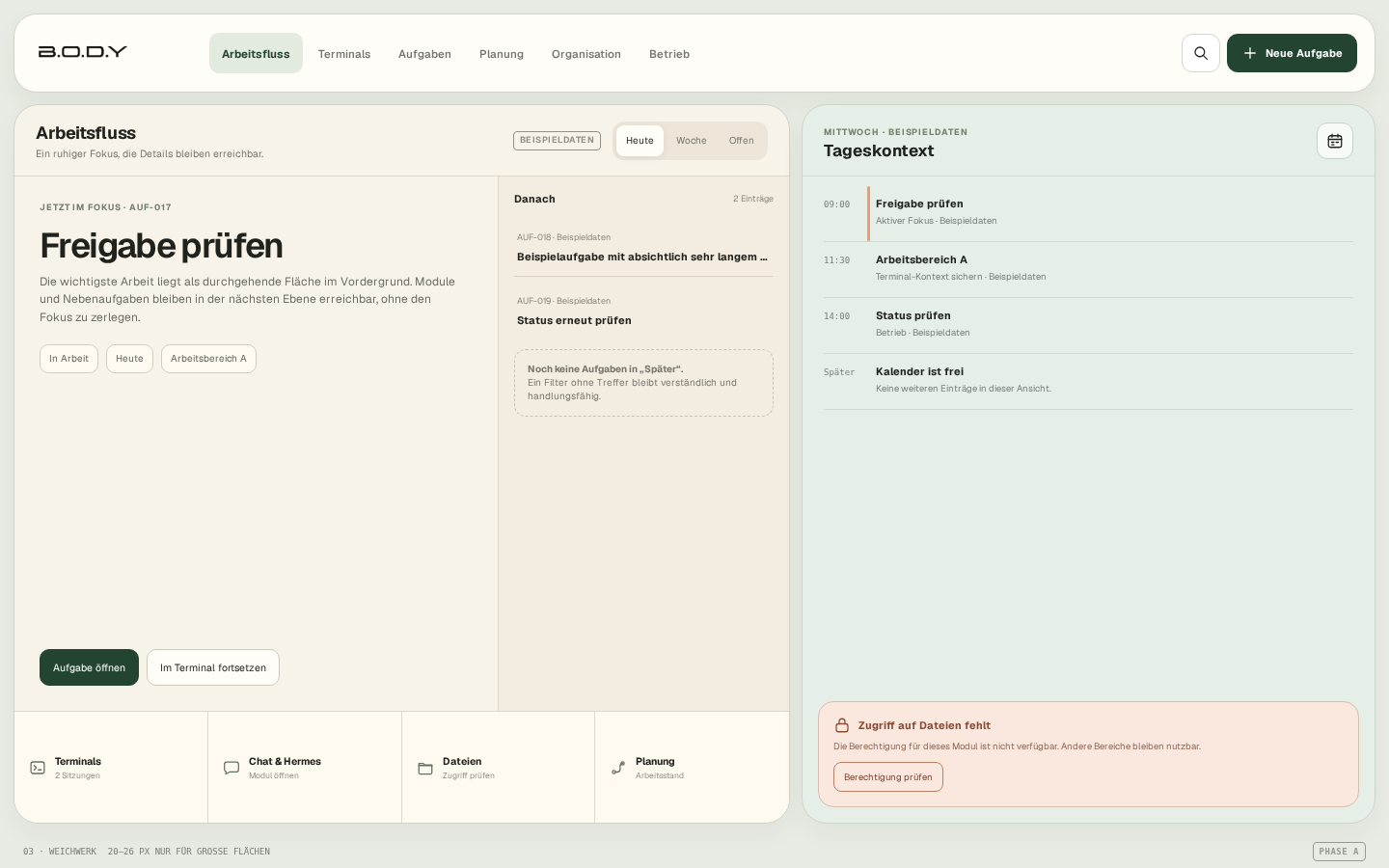Click the Freigabe prüfen headline
Image resolution: width=1389 pixels, height=868 pixels.
(x=161, y=246)
